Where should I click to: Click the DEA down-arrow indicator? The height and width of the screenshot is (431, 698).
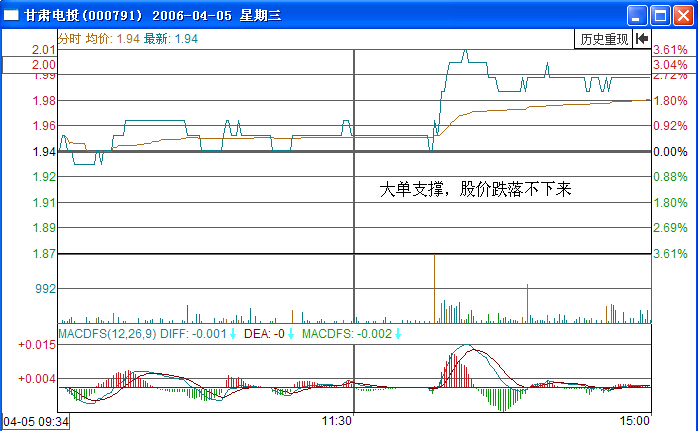292,334
